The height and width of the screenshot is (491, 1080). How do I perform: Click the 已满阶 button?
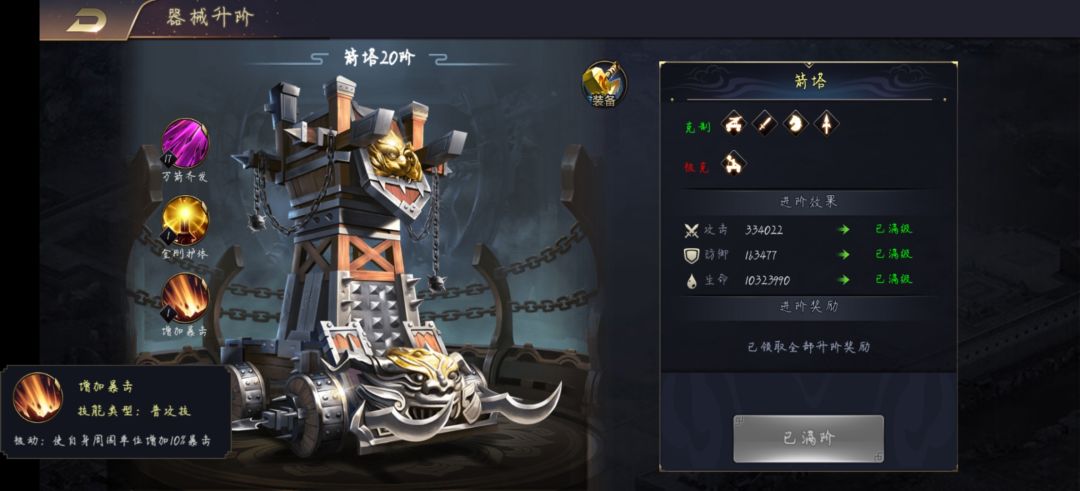click(808, 439)
